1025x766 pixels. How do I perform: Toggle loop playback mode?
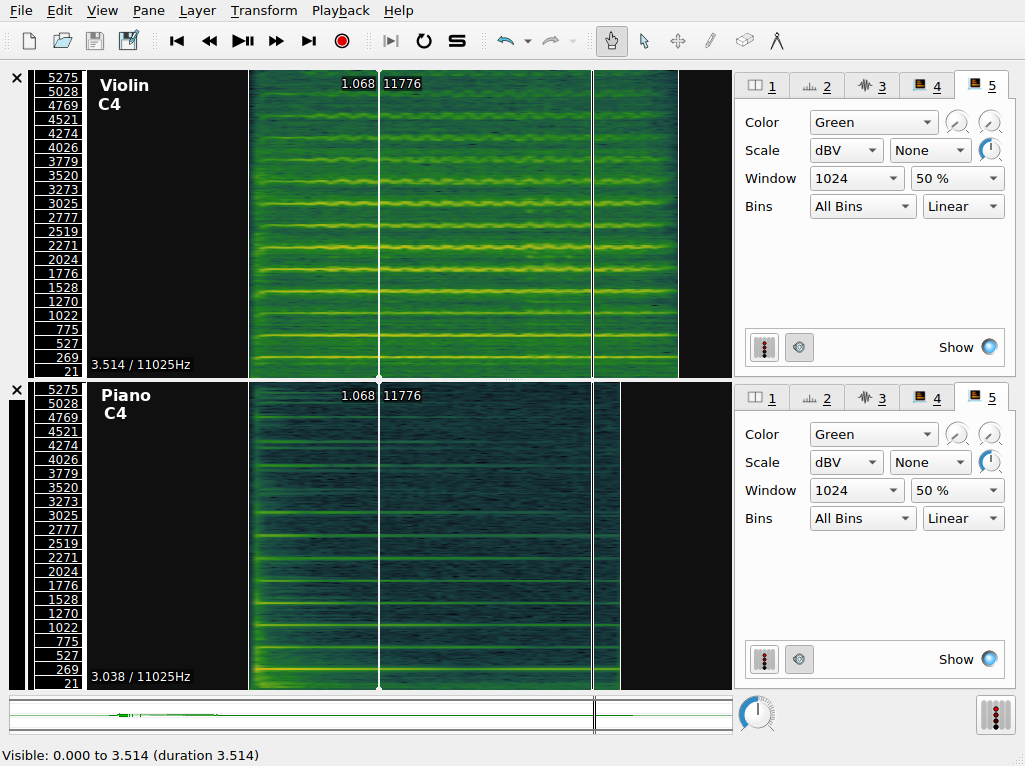click(x=424, y=41)
